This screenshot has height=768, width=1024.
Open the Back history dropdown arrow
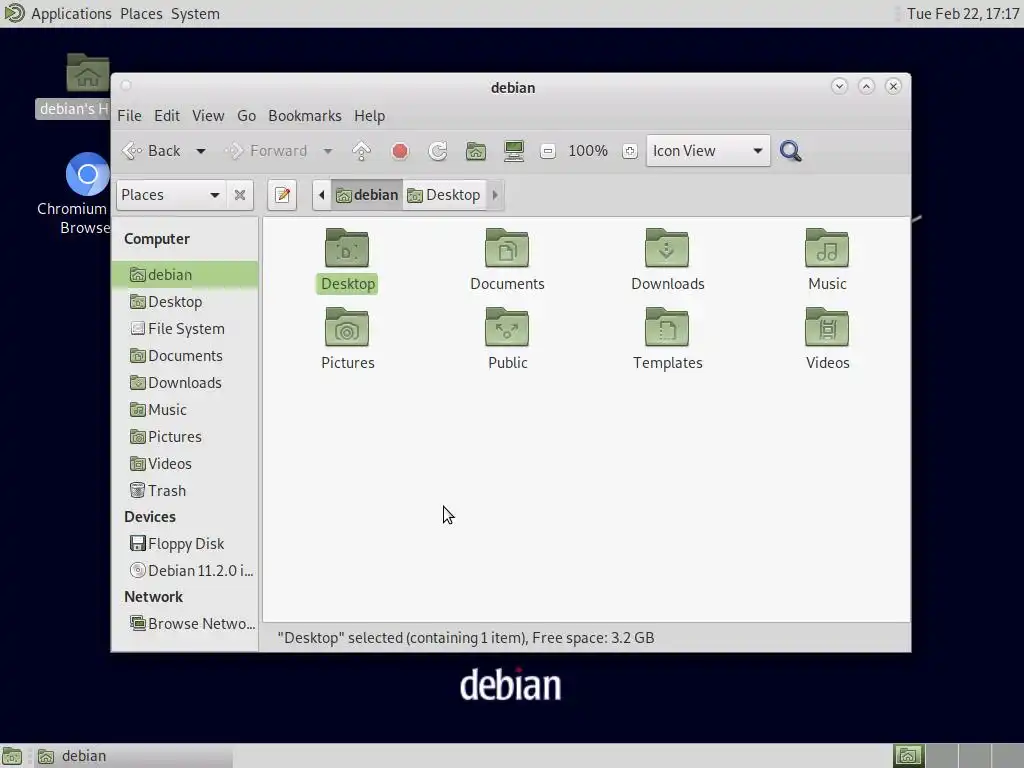coord(200,151)
